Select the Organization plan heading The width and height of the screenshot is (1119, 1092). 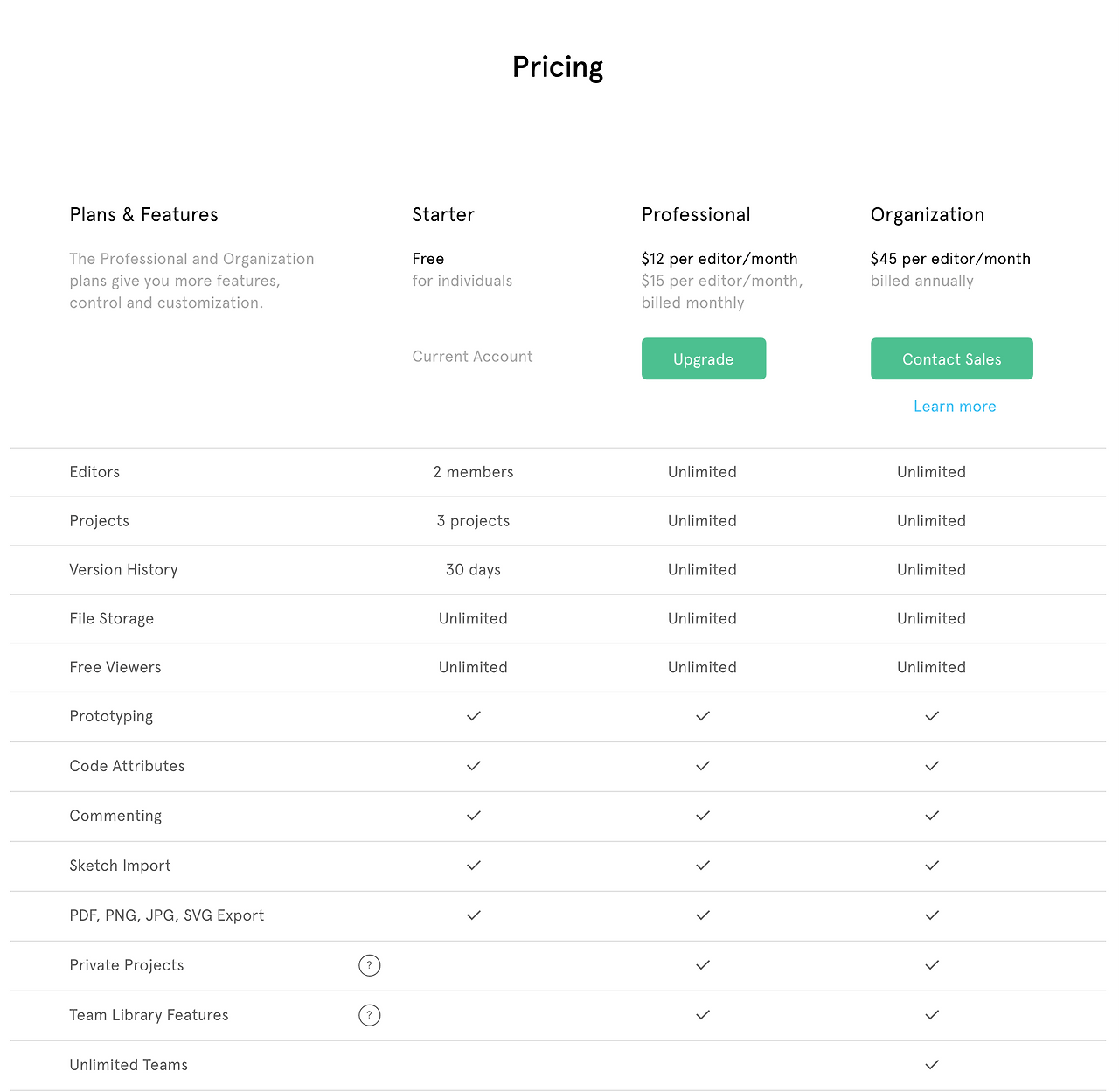928,215
